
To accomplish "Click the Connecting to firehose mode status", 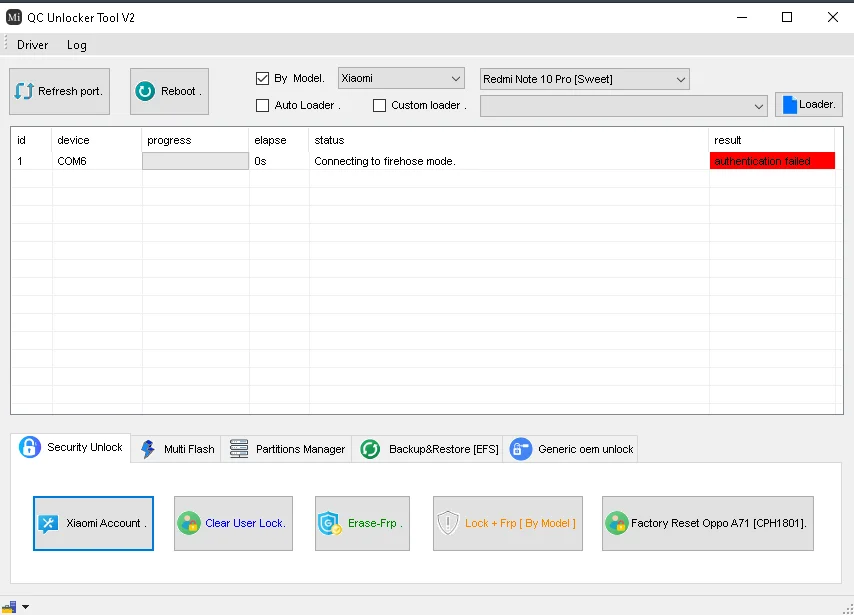I will pos(385,161).
